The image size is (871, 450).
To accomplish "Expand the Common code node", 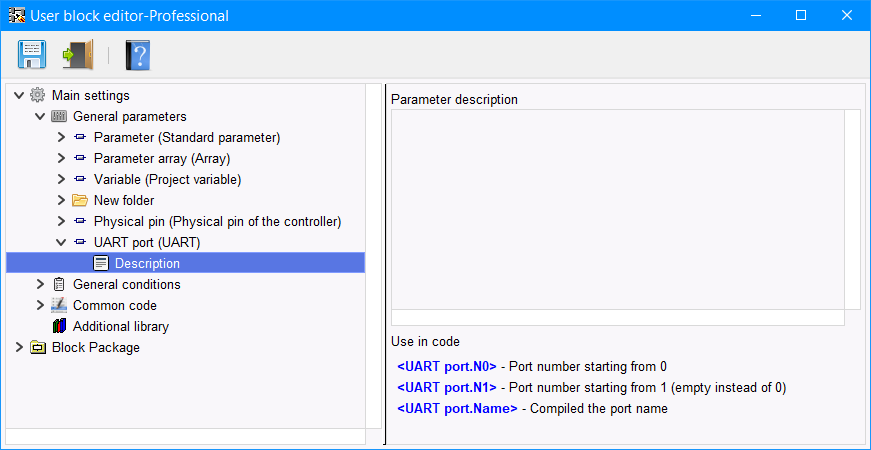I will (x=40, y=306).
